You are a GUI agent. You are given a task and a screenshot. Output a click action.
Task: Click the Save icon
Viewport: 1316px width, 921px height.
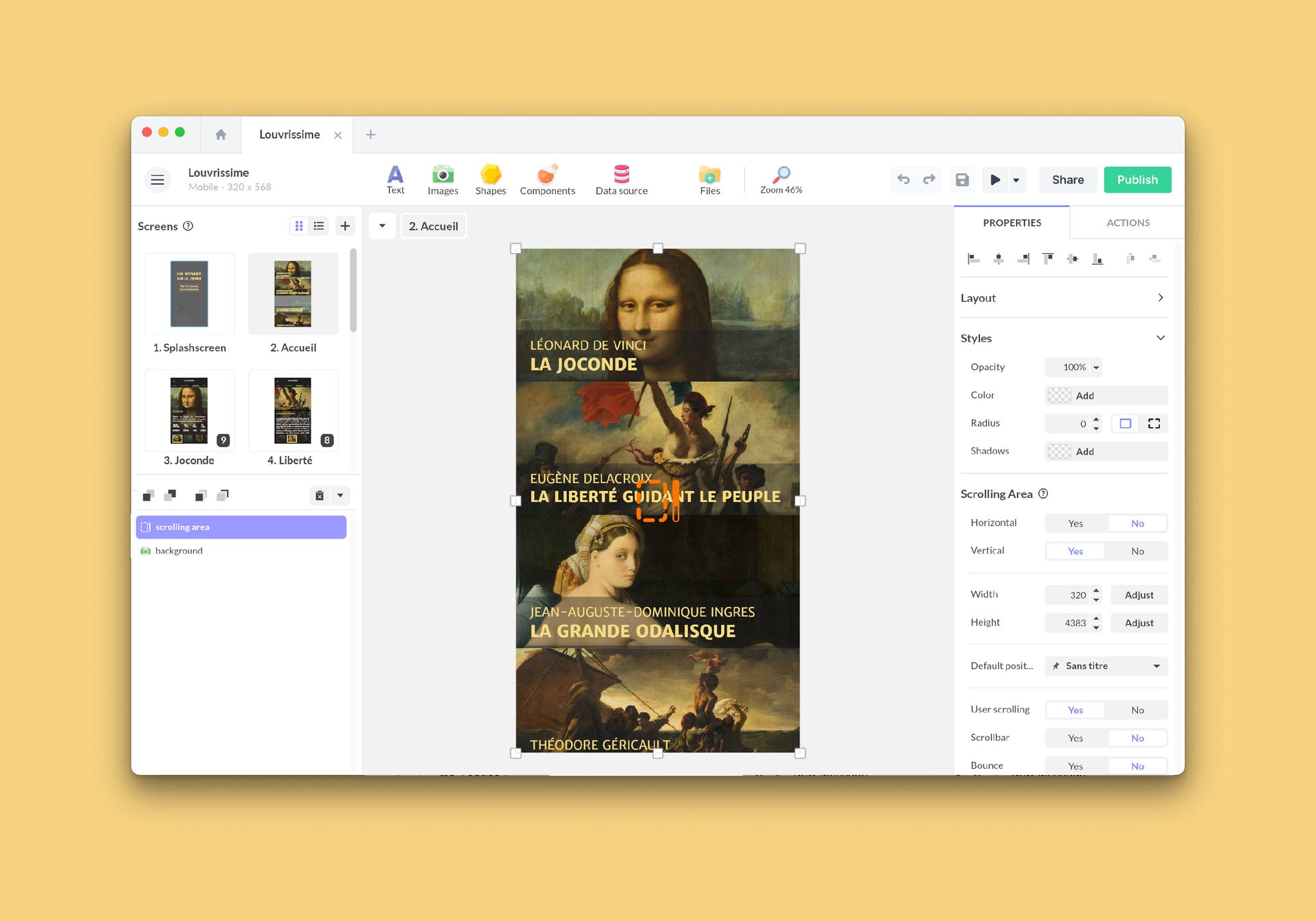(962, 180)
